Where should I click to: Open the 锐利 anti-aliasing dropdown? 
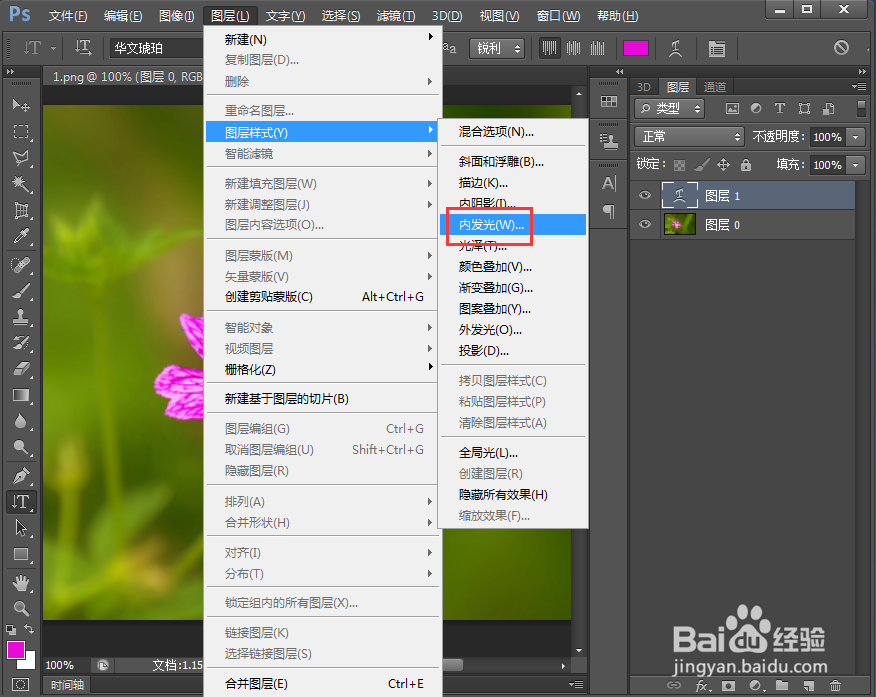[497, 47]
